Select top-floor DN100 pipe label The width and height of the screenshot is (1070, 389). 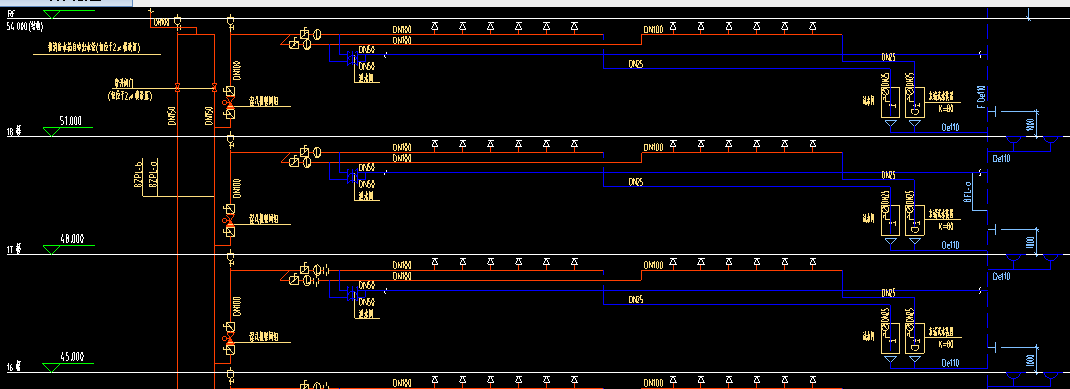tap(654, 30)
